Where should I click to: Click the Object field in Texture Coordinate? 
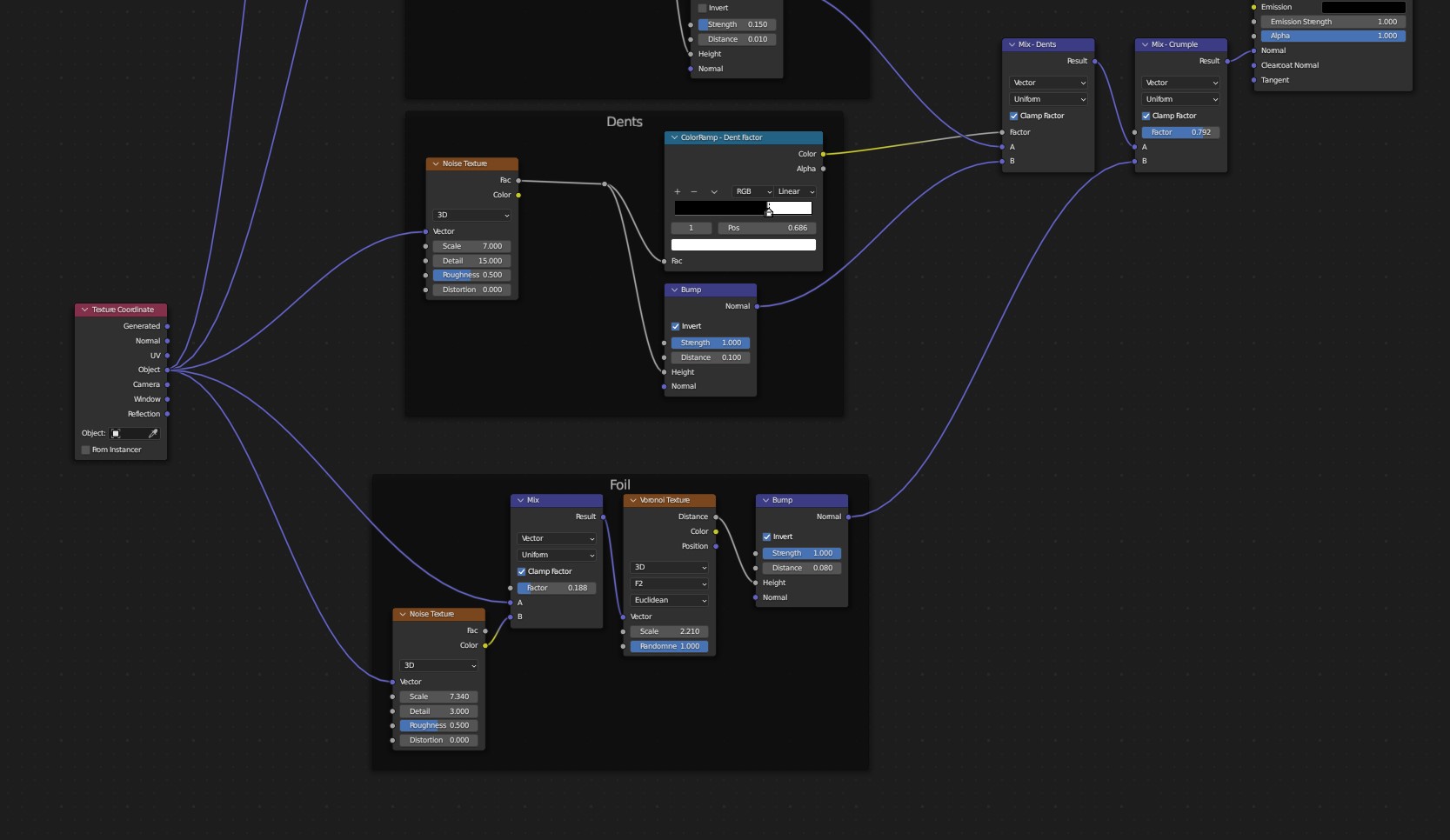tap(135, 433)
